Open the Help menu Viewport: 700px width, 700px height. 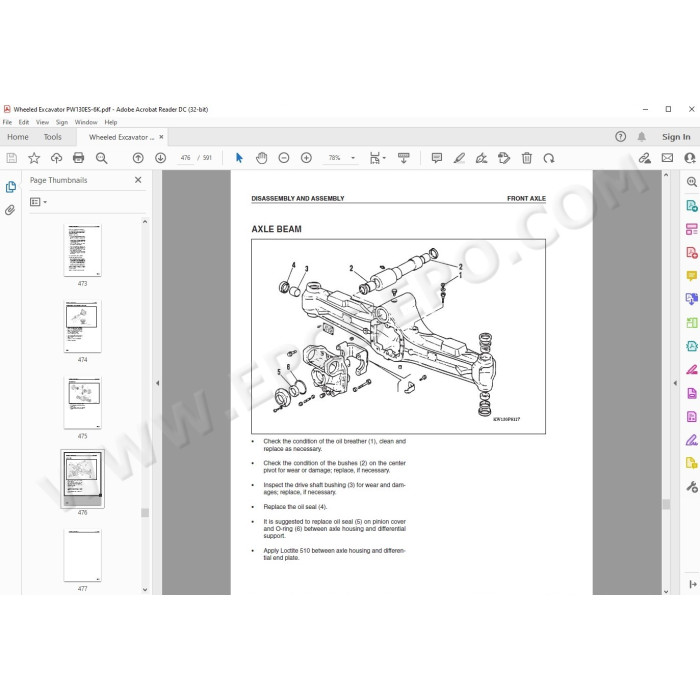111,122
